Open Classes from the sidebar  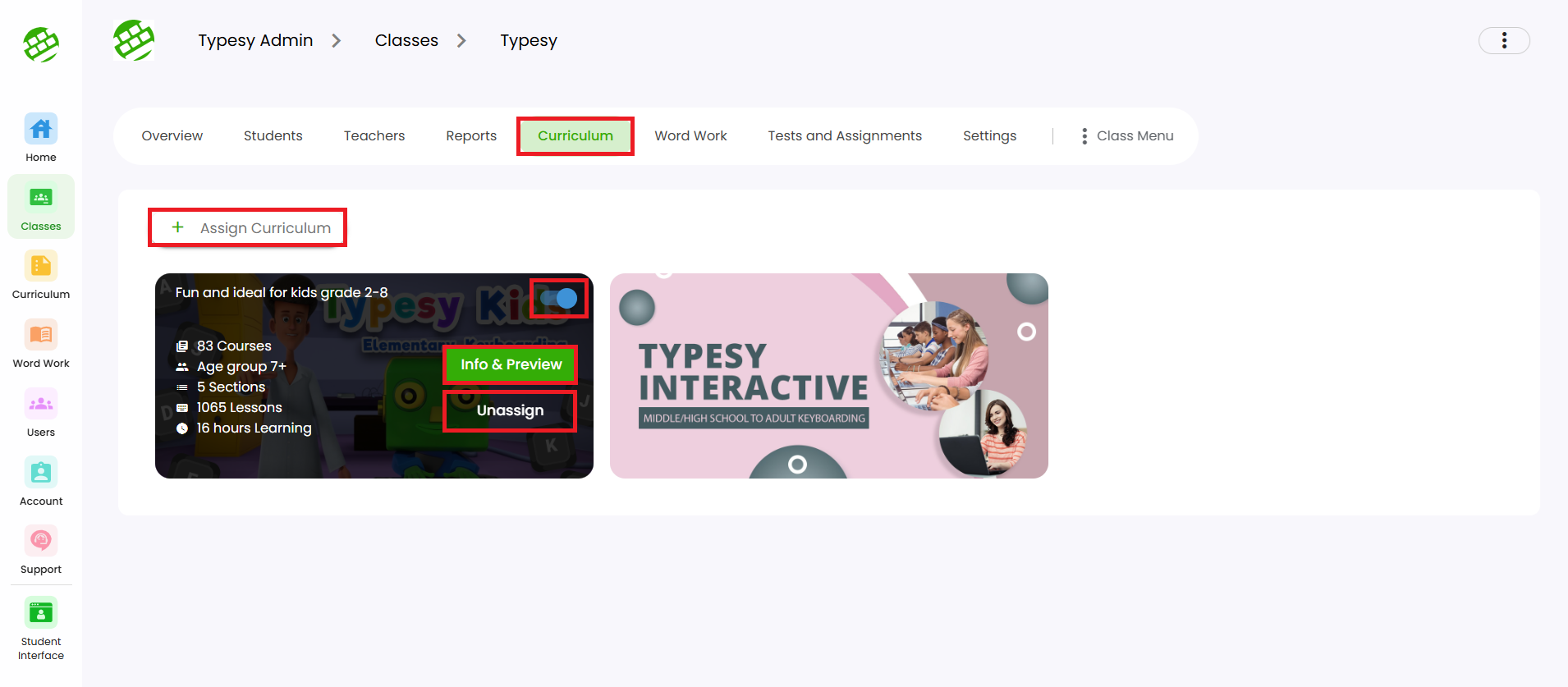(41, 207)
